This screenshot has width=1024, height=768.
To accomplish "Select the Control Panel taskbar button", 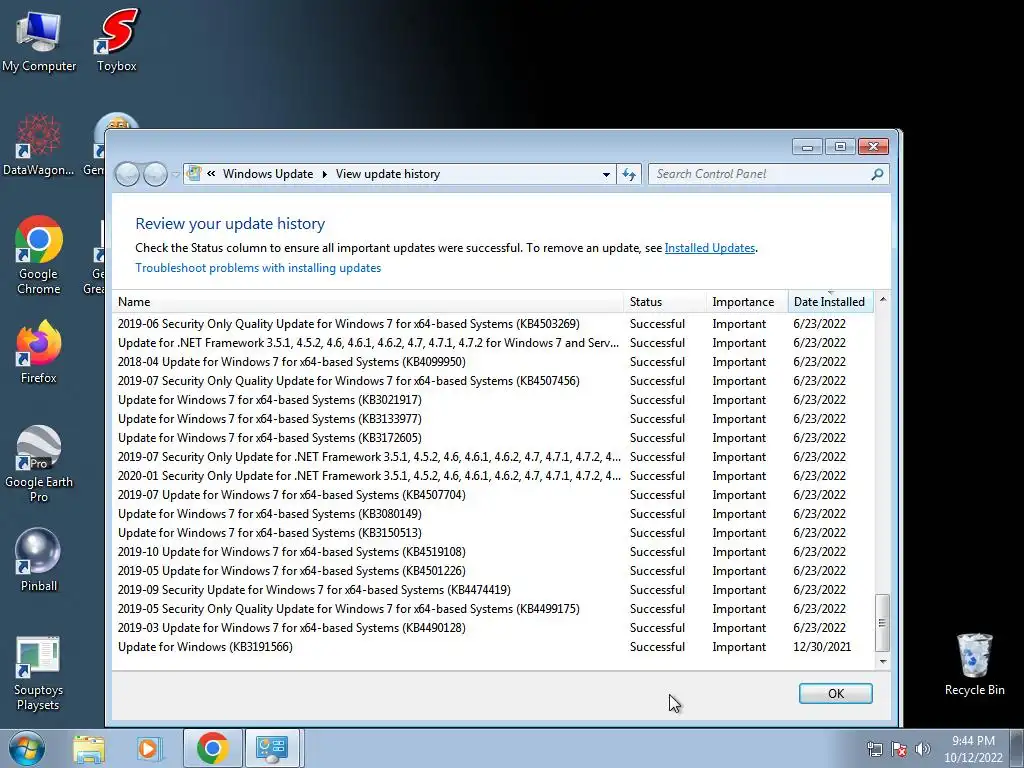I will (x=272, y=748).
